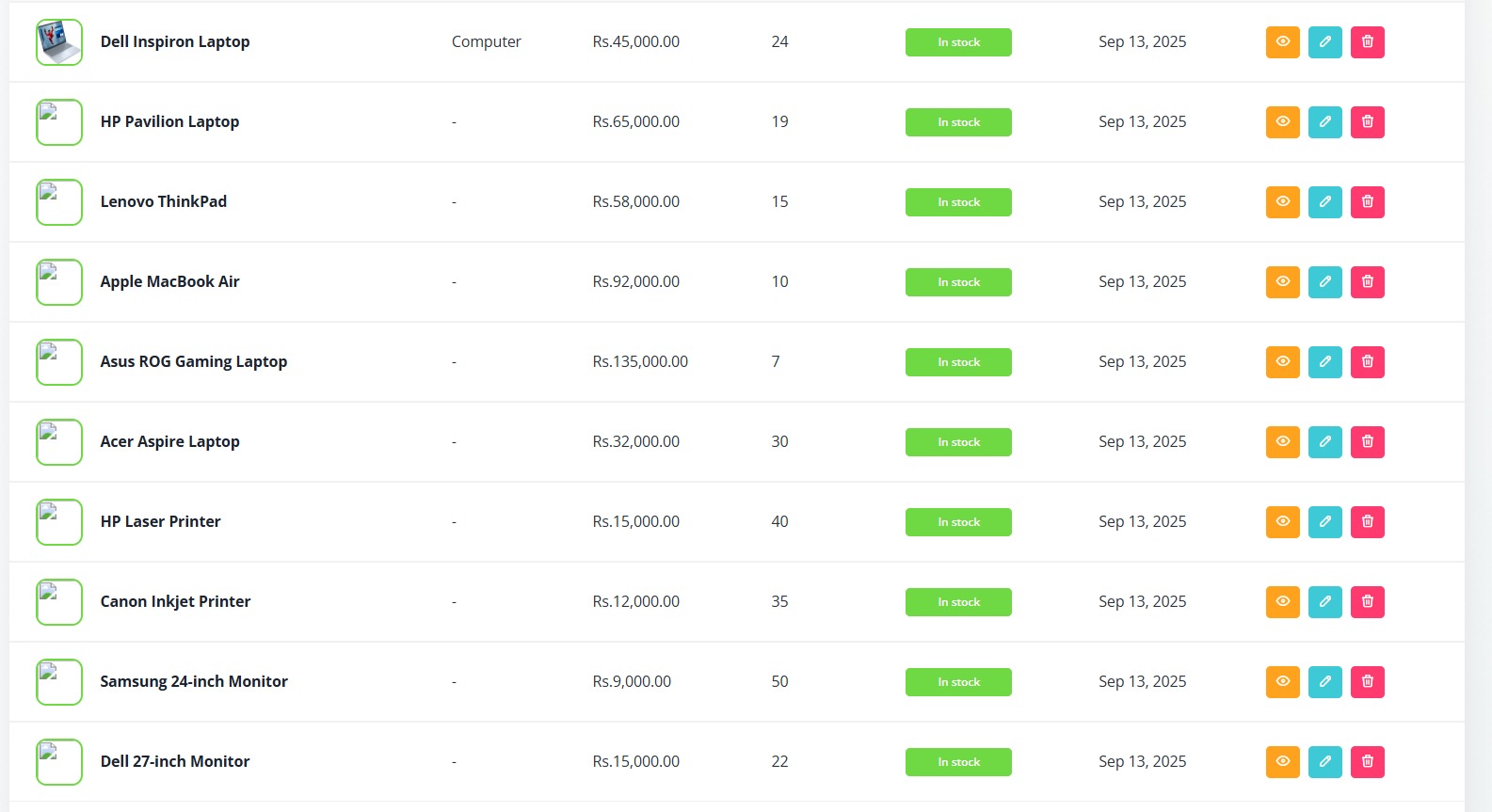Click the Canon Inkjet Printer name
Screen dimensions: 1492x812
pos(175,601)
